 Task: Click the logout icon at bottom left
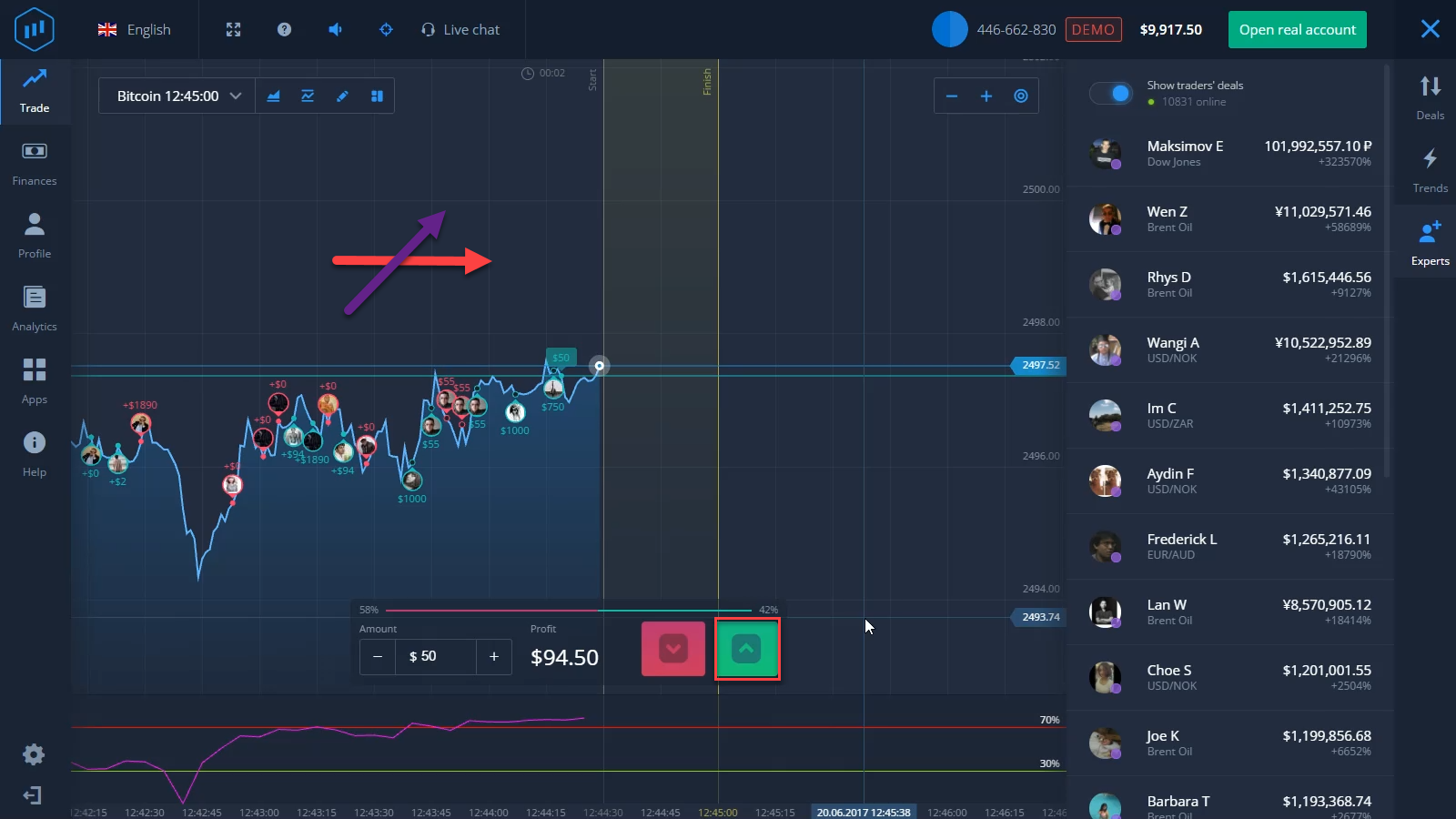click(x=33, y=796)
